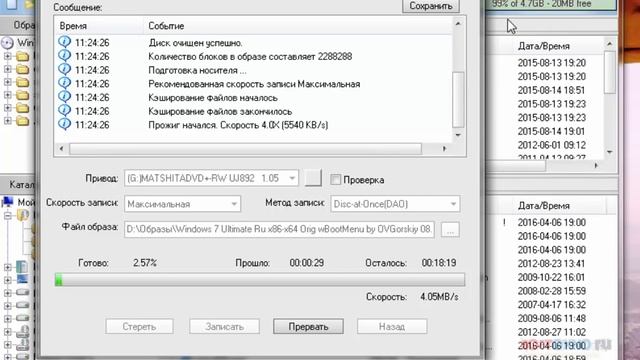Viewport: 640px width, 360px height.
Task: Click message log horizontal scroll left arrow
Action: click(x=61, y=149)
